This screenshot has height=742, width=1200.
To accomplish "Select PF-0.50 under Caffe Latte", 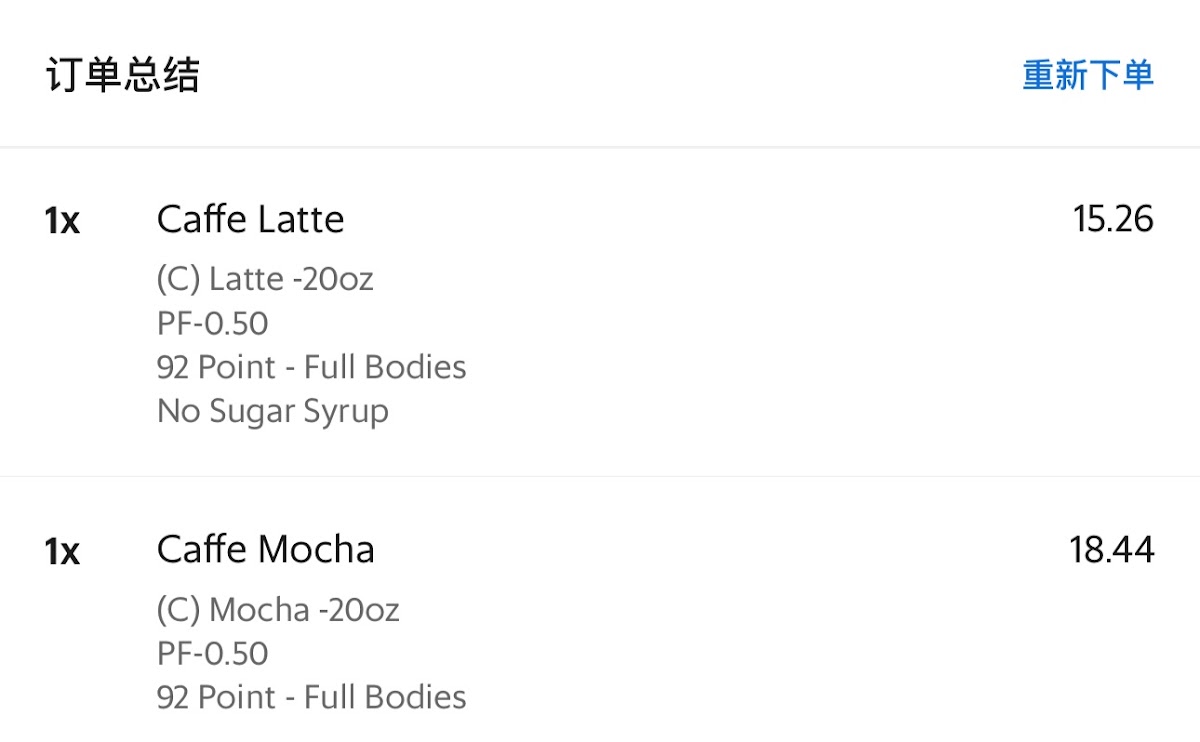I will point(212,323).
